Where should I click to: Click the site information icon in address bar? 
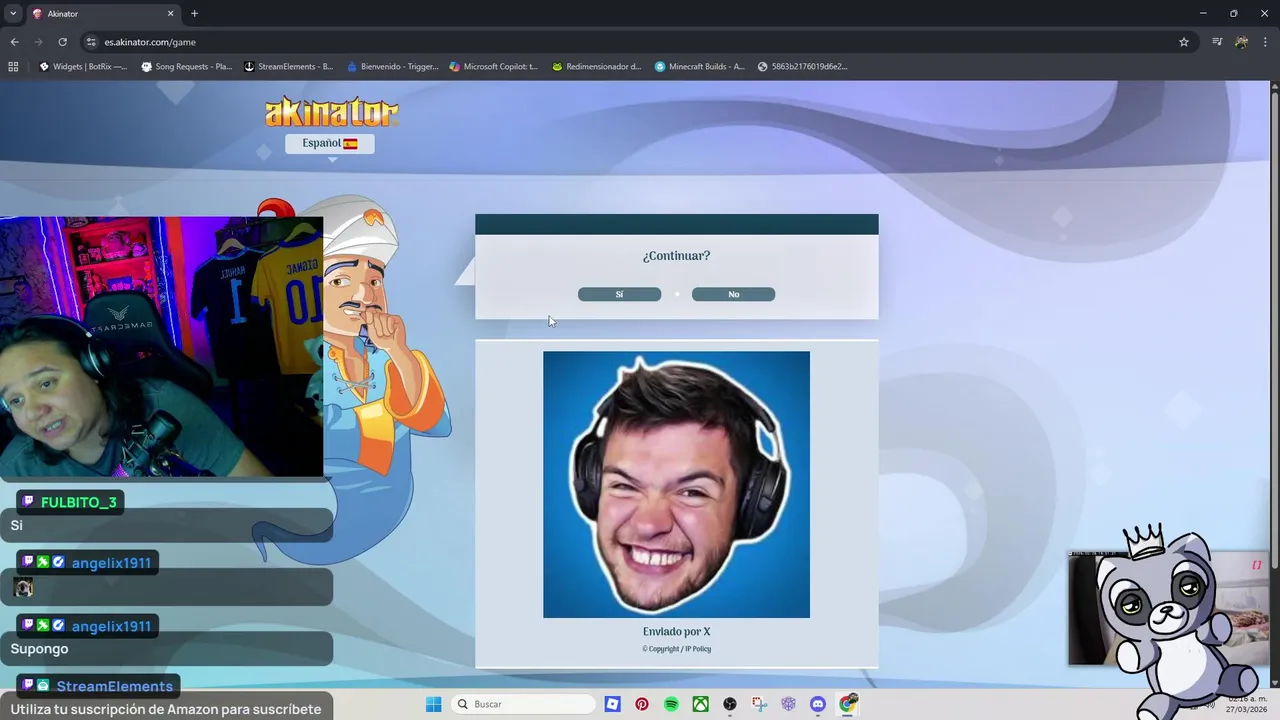pyautogui.click(x=91, y=42)
